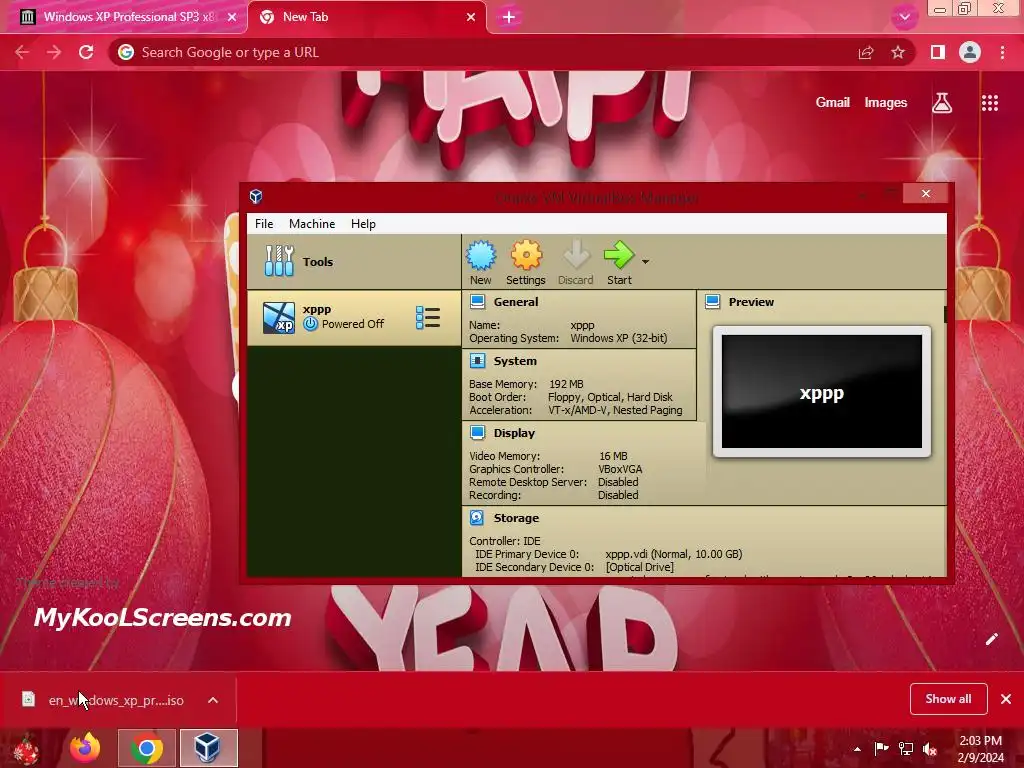Open the taskbar clock 2:03 PM
The width and height of the screenshot is (1024, 768).
click(x=980, y=749)
